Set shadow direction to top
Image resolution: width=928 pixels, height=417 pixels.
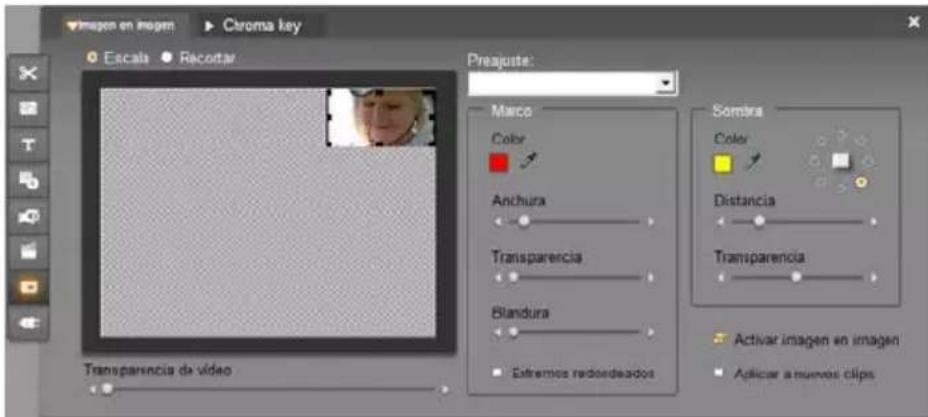click(841, 134)
